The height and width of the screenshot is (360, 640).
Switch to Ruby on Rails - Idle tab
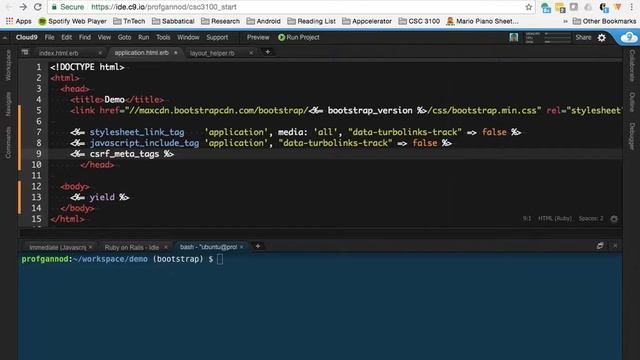click(x=131, y=247)
